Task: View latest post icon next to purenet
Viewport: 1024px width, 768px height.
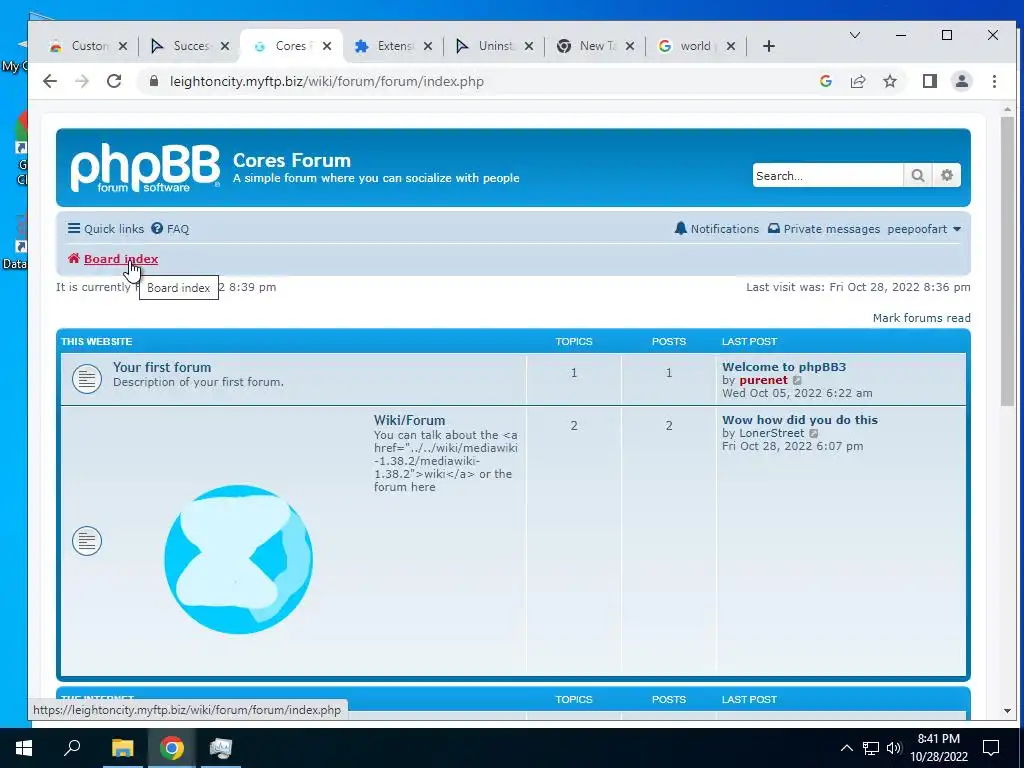Action: tap(797, 380)
